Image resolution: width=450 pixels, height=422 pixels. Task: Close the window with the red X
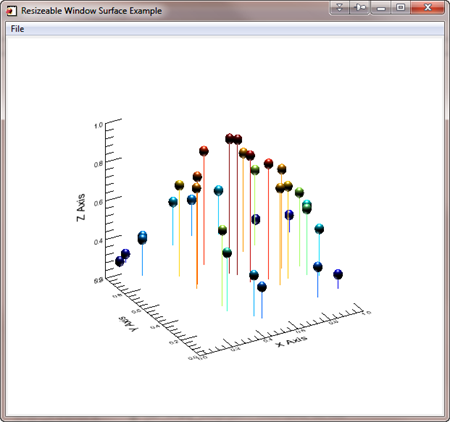pyautogui.click(x=428, y=7)
